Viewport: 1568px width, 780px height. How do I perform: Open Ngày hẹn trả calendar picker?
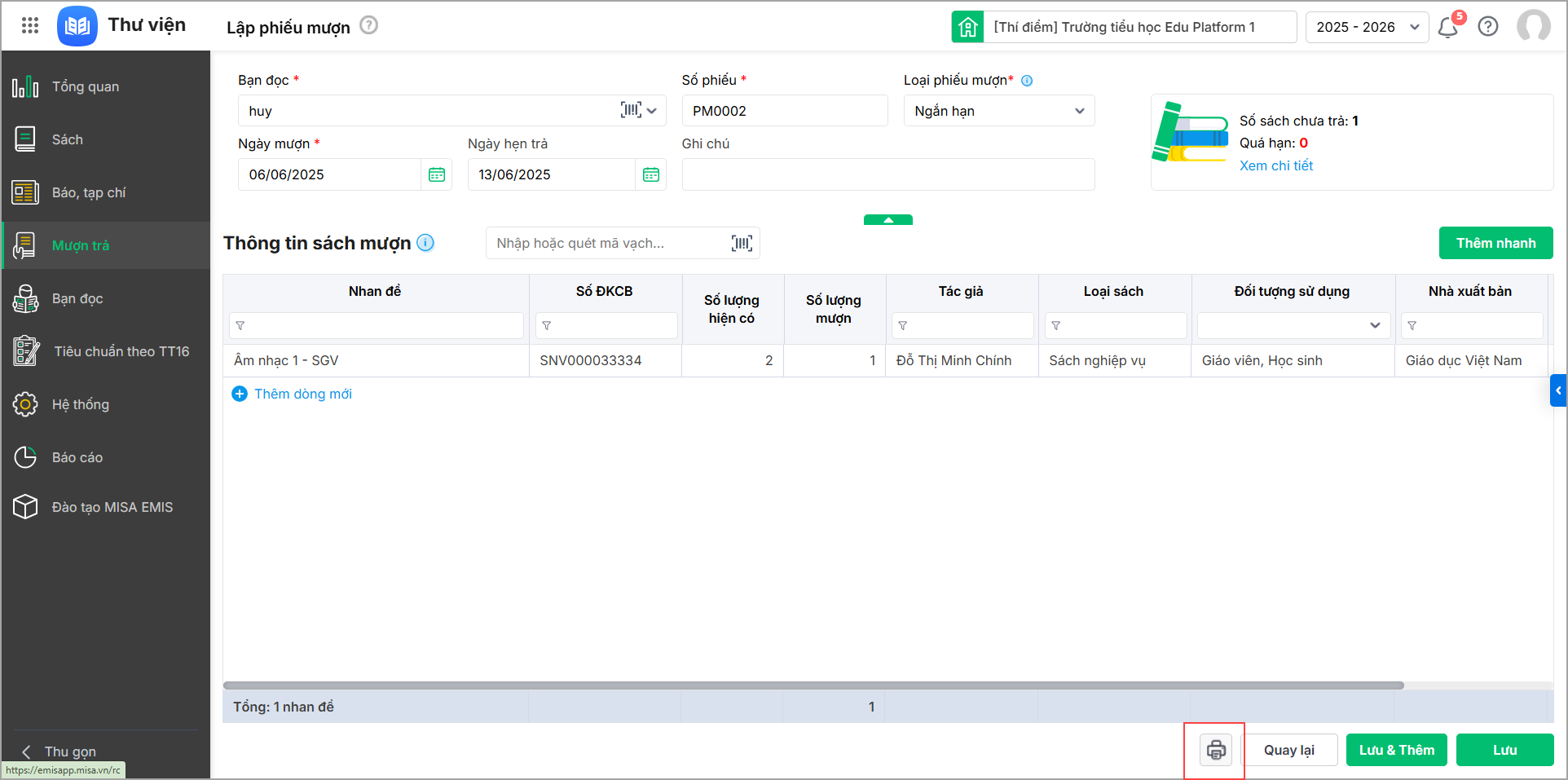(x=651, y=174)
